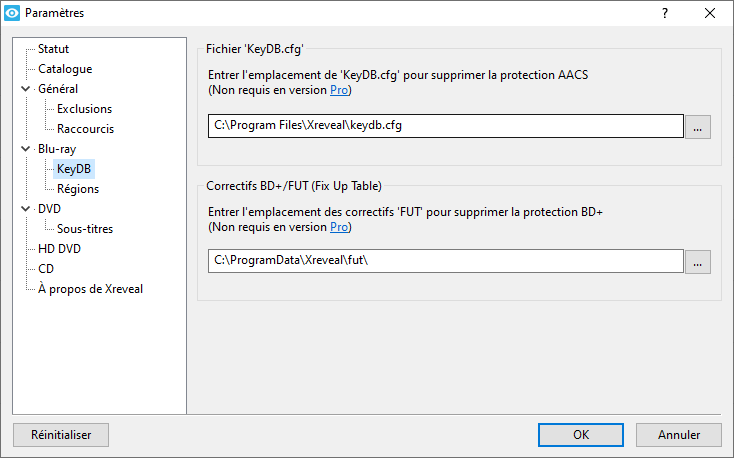Select Régions under Blu-ray

point(78,189)
